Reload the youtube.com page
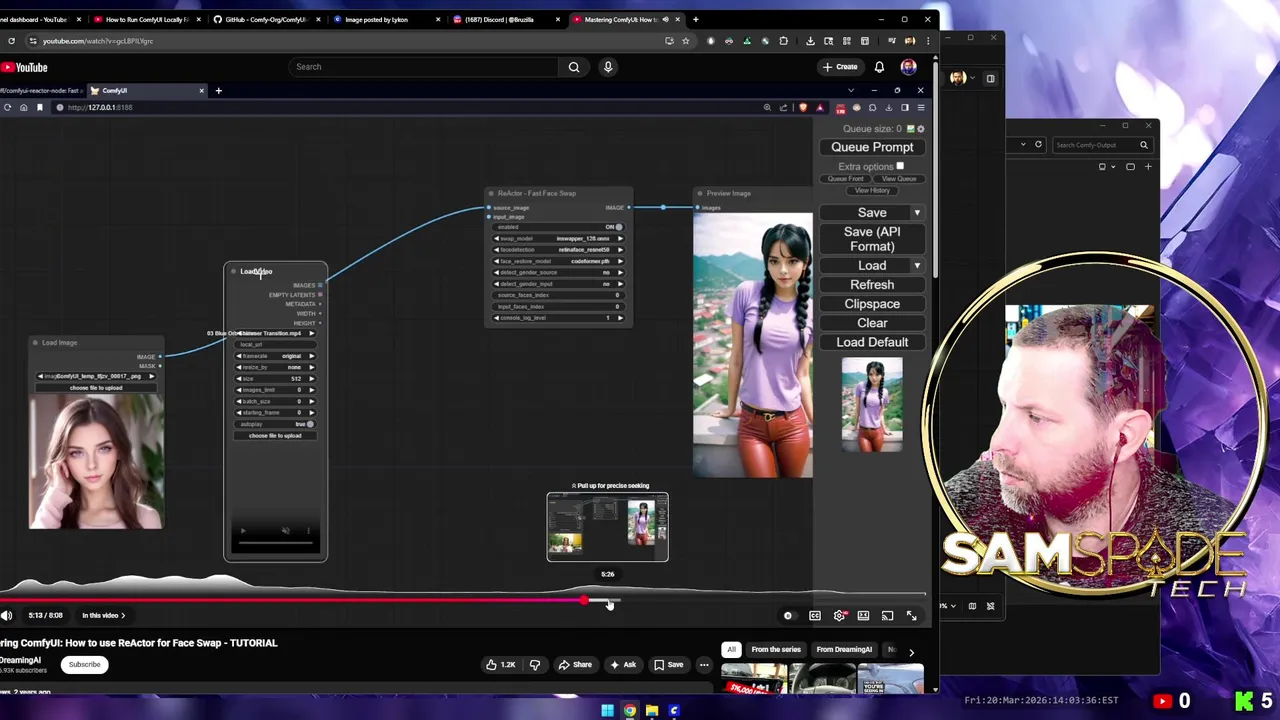The width and height of the screenshot is (1280, 720). 11,41
